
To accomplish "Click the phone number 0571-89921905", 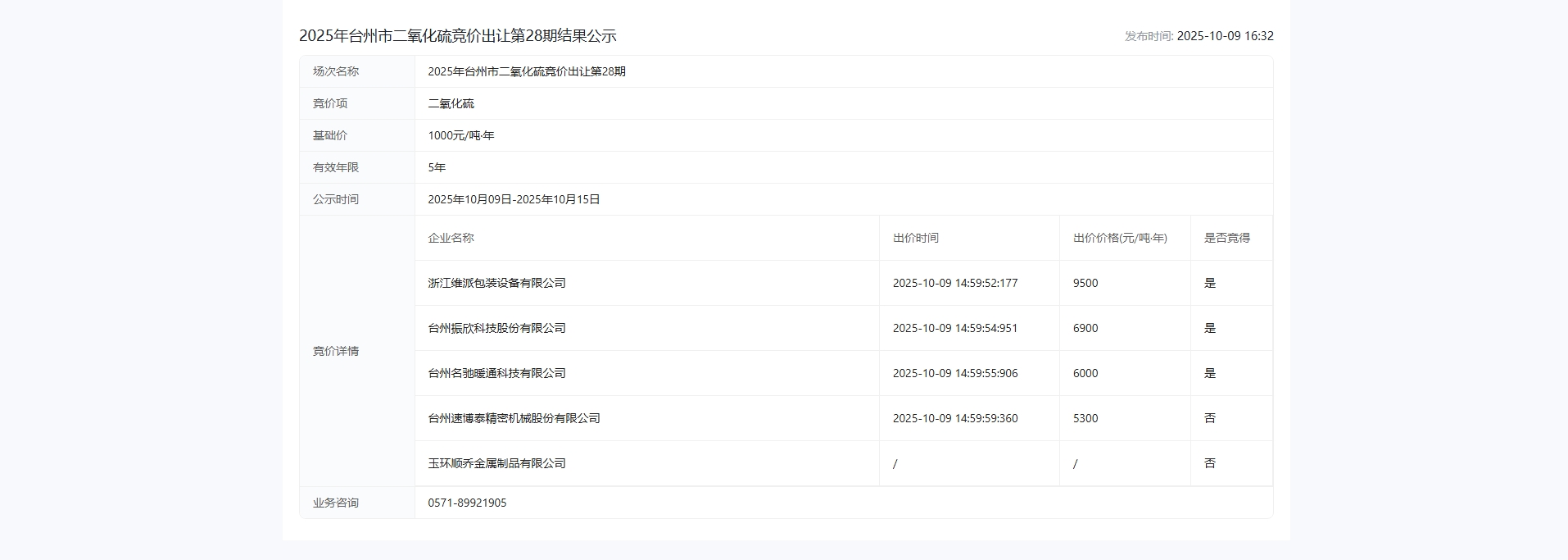I will click(x=467, y=503).
